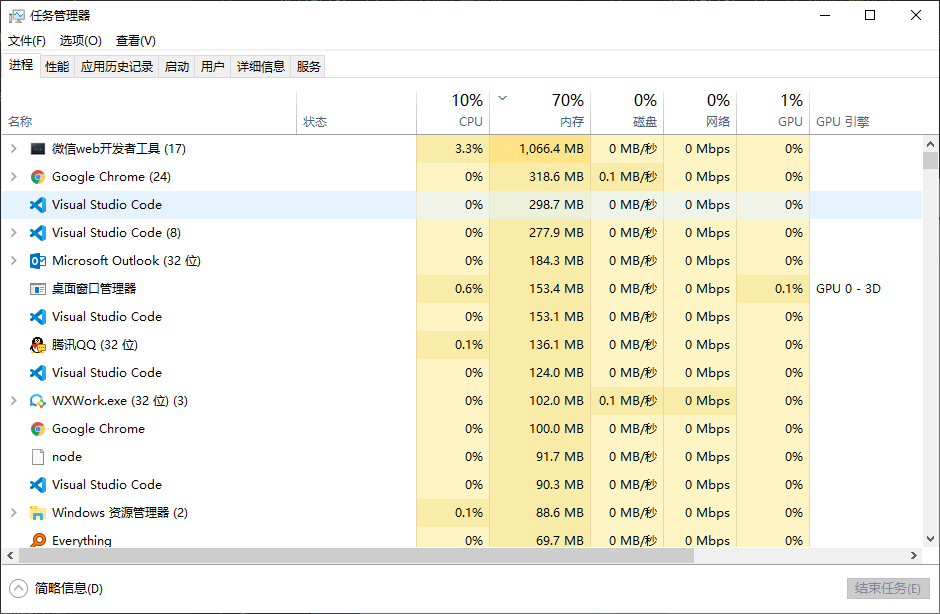940x614 pixels.
Task: Click the Microsoft Outlook process icon
Action: 38,261
